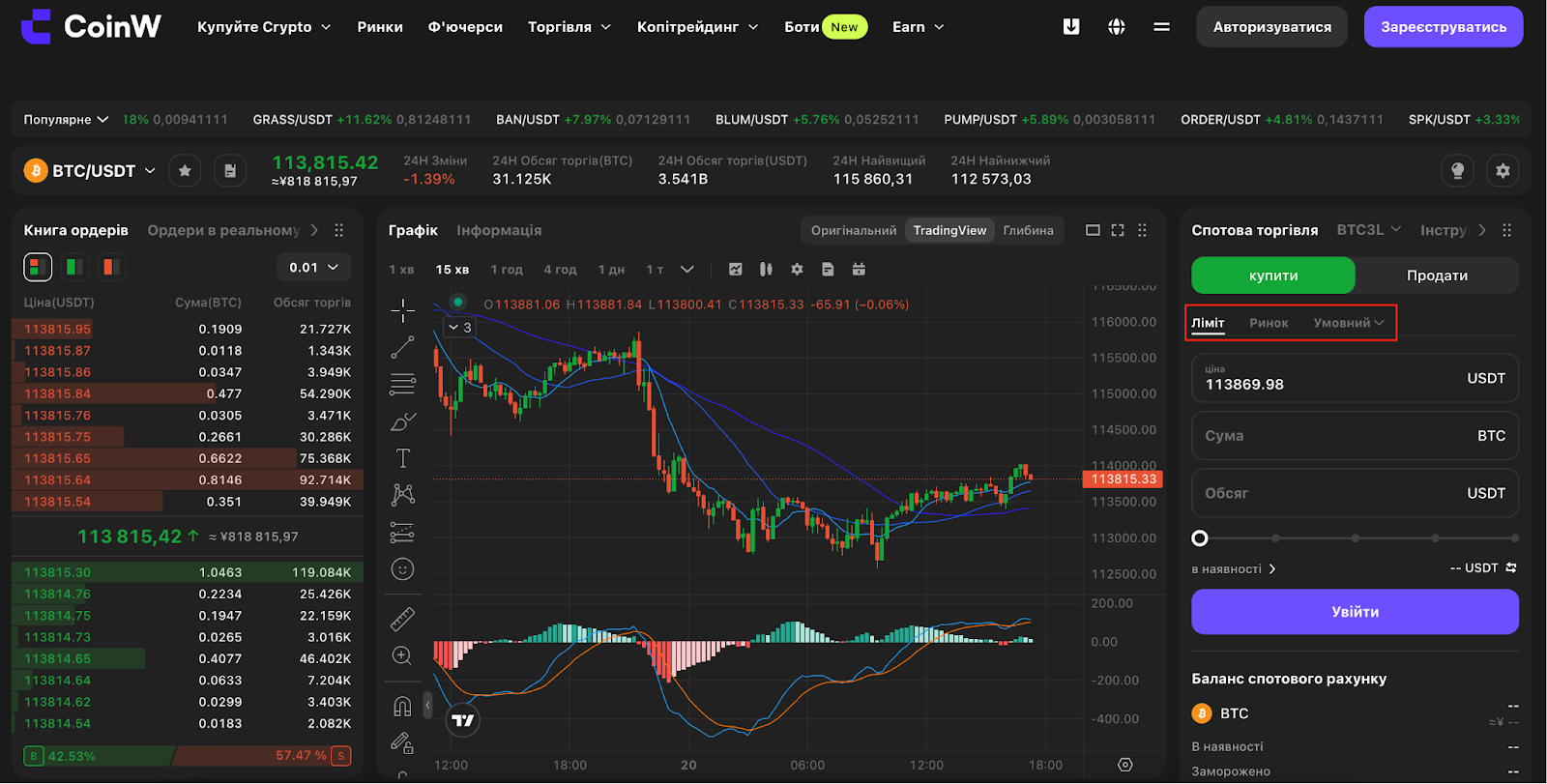Click the language globe icon
Screen dimensions: 1547x784
pyautogui.click(x=1117, y=27)
